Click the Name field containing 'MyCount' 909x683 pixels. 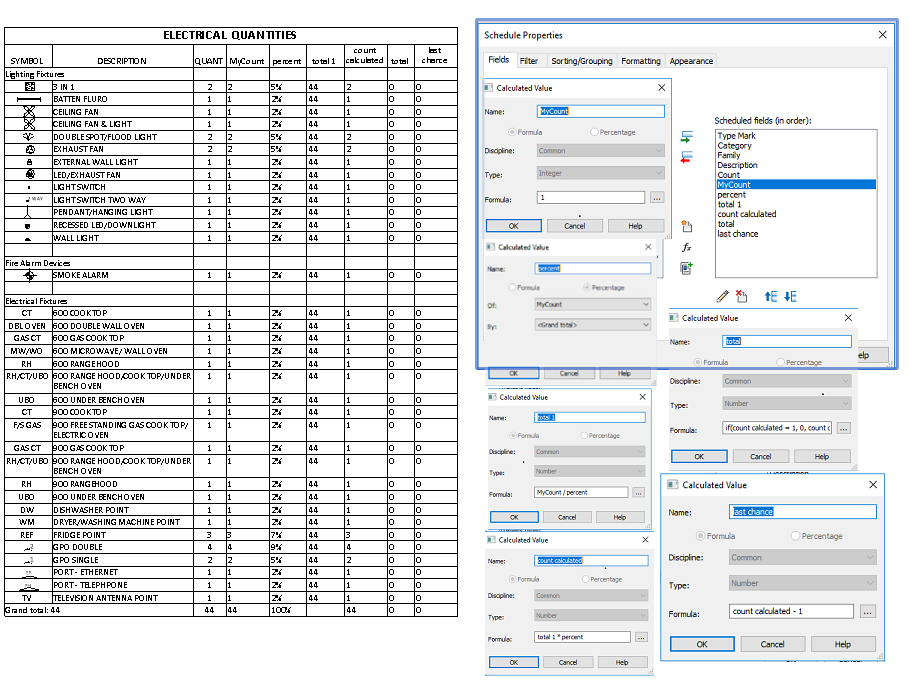[601, 111]
